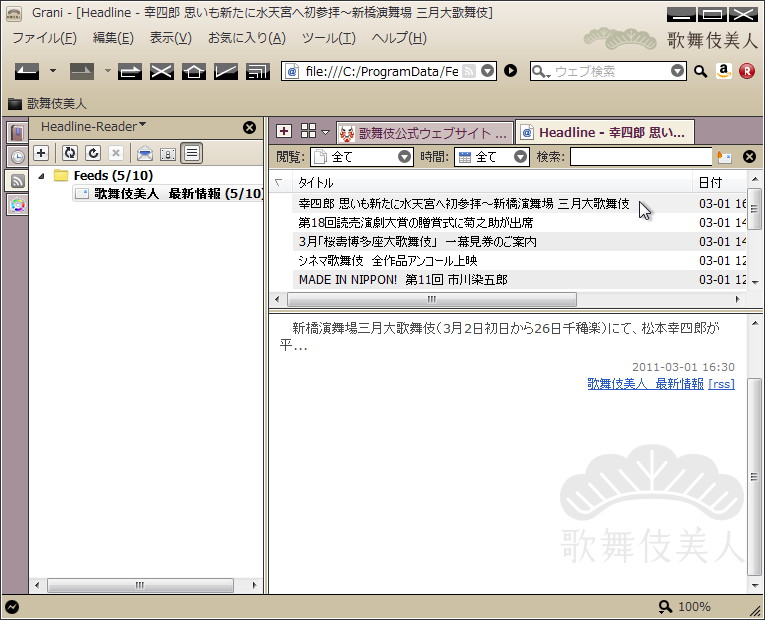Image resolution: width=765 pixels, height=620 pixels.
Task: Refresh selected feed with circular arrow icon
Action: pyautogui.click(x=93, y=153)
